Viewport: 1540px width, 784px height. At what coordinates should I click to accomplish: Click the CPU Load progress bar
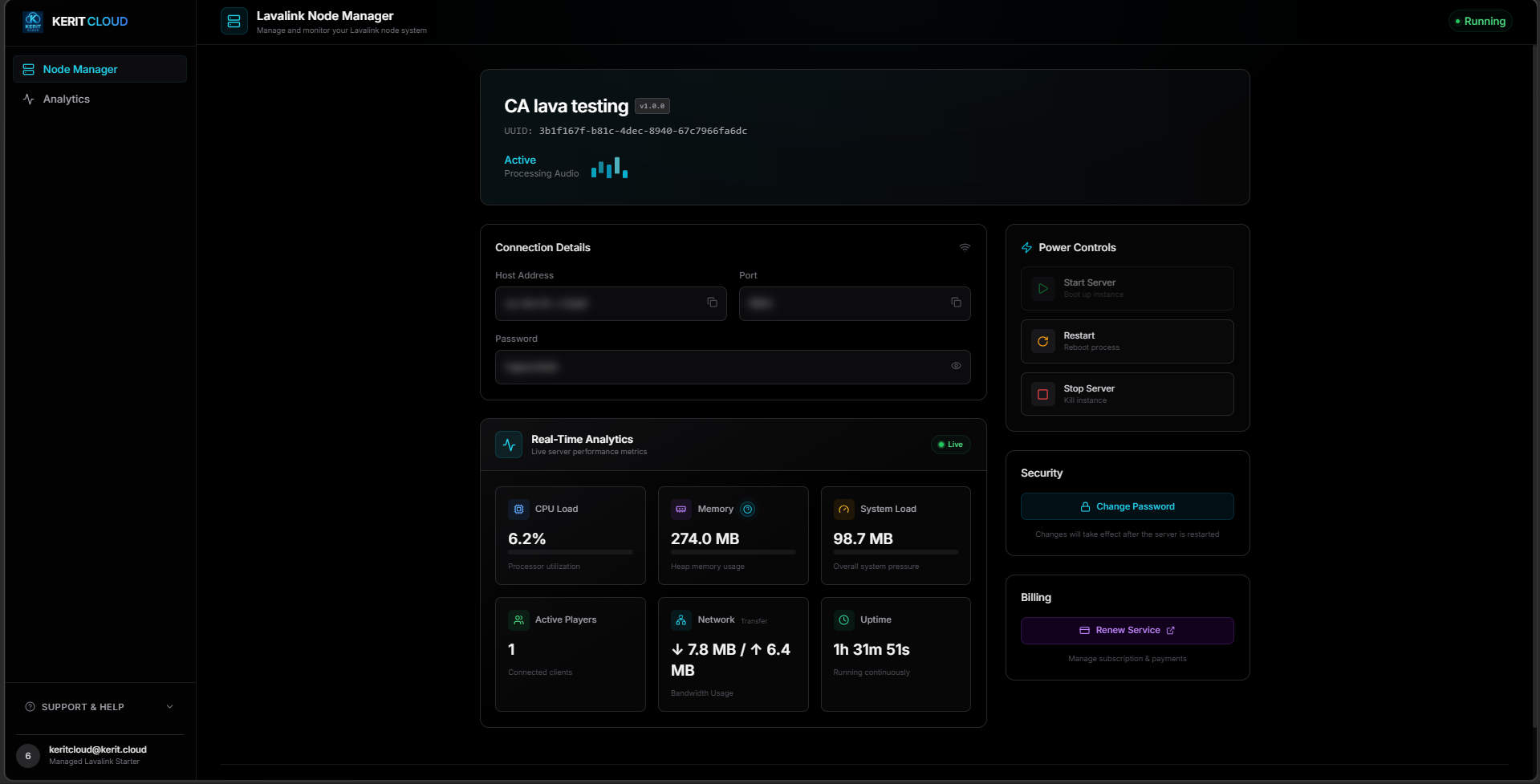click(570, 551)
